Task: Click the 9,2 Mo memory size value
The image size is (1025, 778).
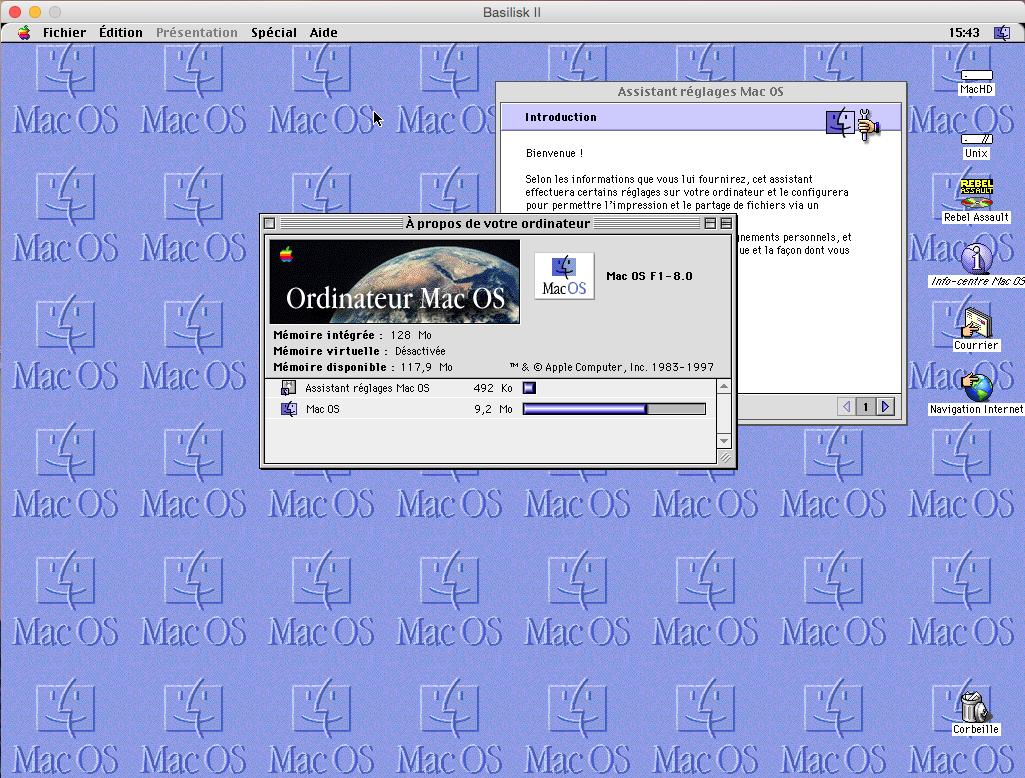Action: tap(493, 409)
